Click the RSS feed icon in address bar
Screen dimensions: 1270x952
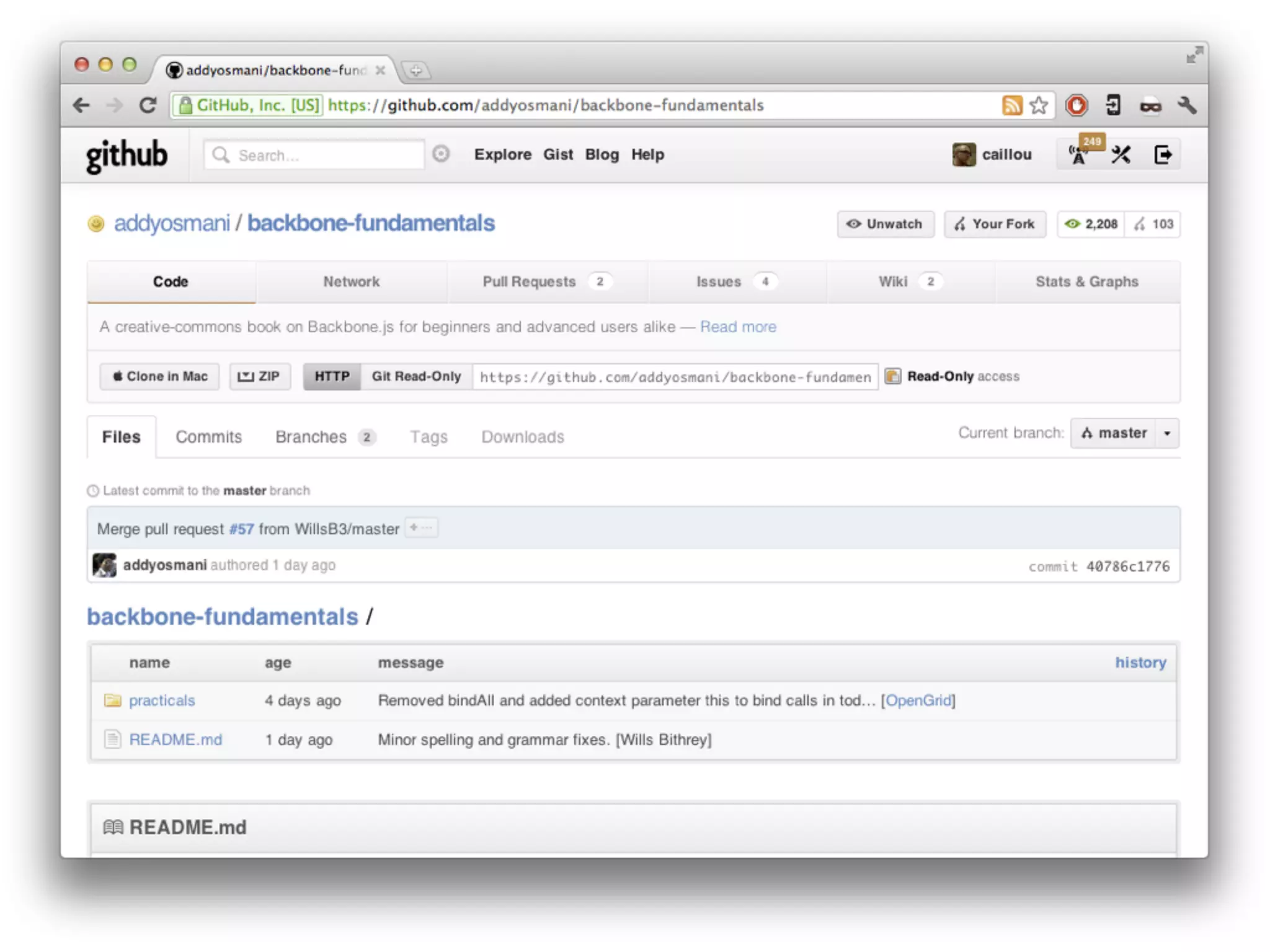tap(1011, 105)
